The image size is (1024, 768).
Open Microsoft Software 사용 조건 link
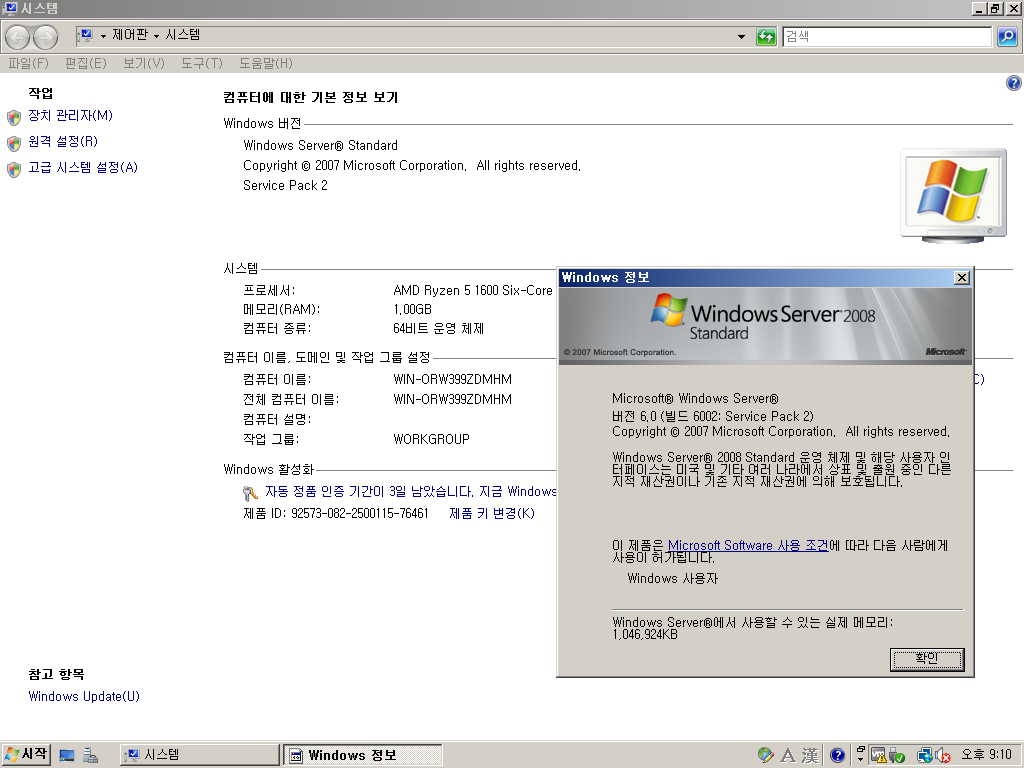(x=748, y=545)
